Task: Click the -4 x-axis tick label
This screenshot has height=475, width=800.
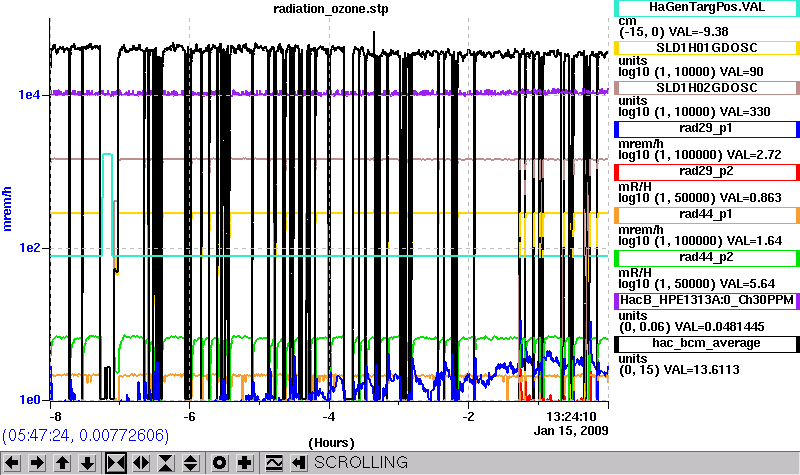Action: tap(329, 416)
